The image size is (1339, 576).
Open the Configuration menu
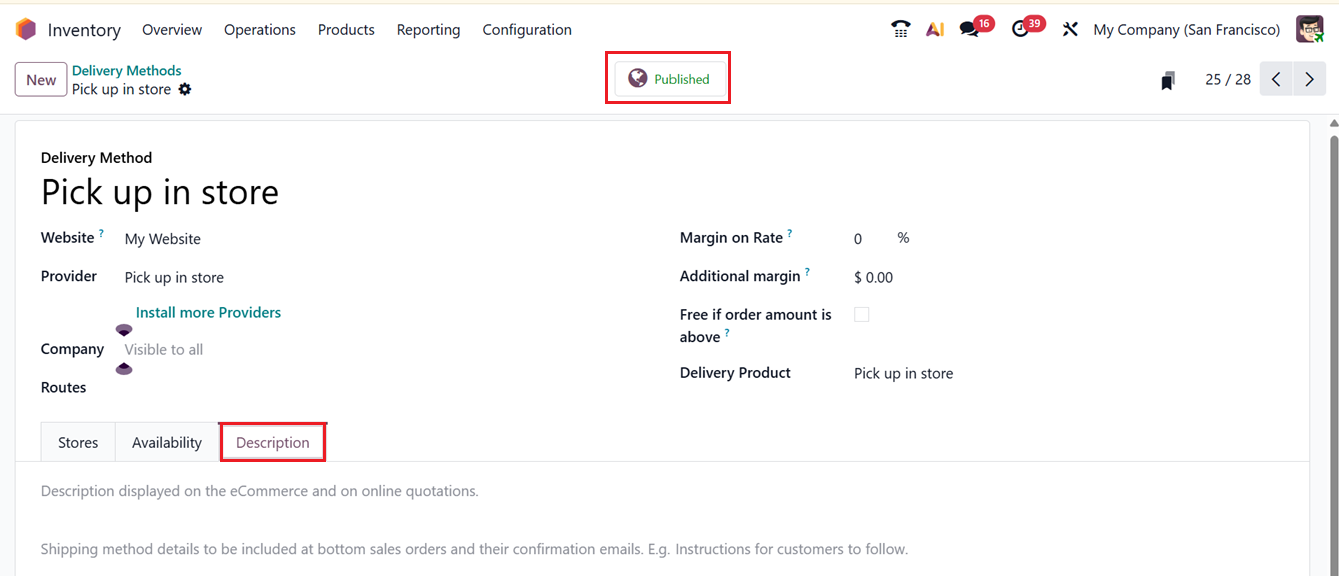(527, 30)
